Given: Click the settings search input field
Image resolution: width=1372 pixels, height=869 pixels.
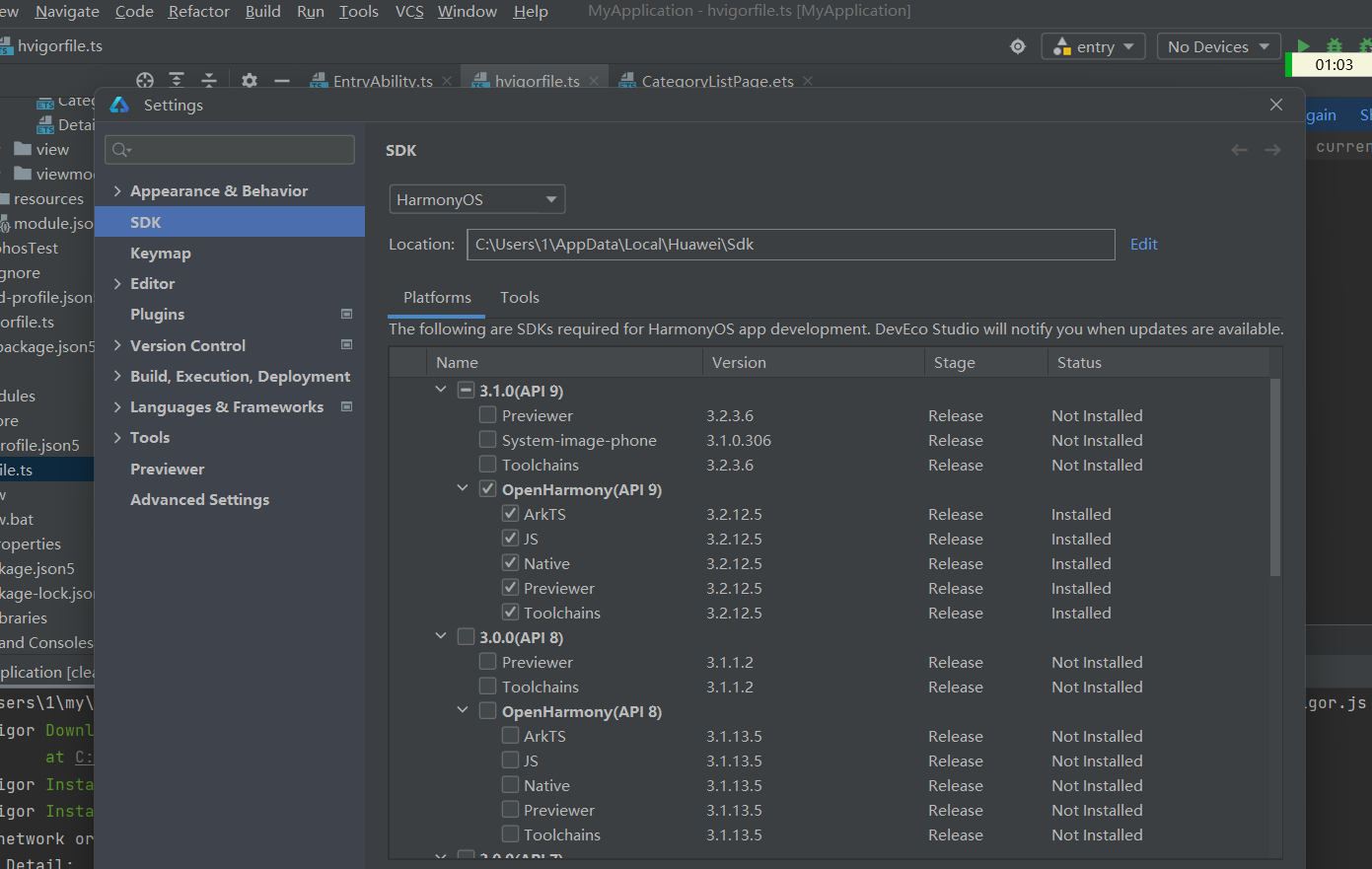Looking at the screenshot, I should 230,150.
